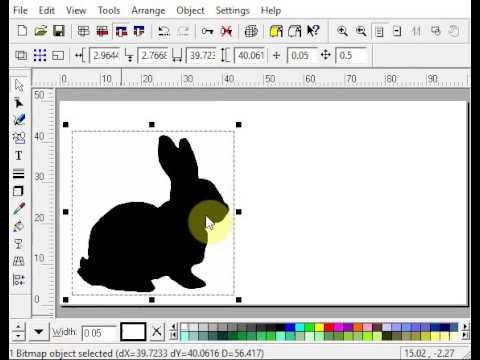The height and width of the screenshot is (360, 480).
Task: Click the Zoom in magnifier icon
Action: click(342, 31)
